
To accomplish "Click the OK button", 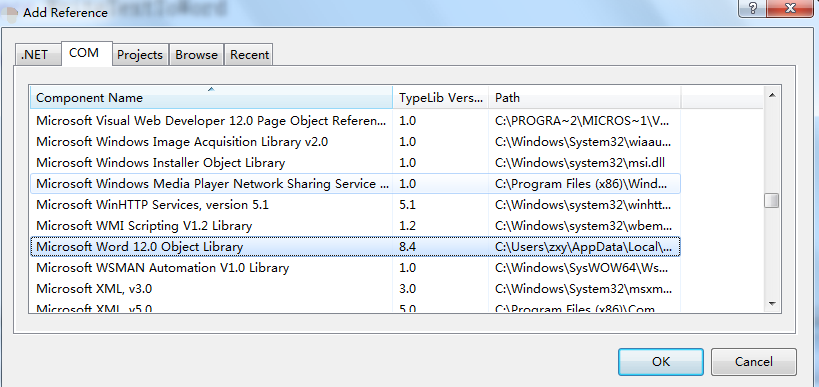I will click(661, 361).
